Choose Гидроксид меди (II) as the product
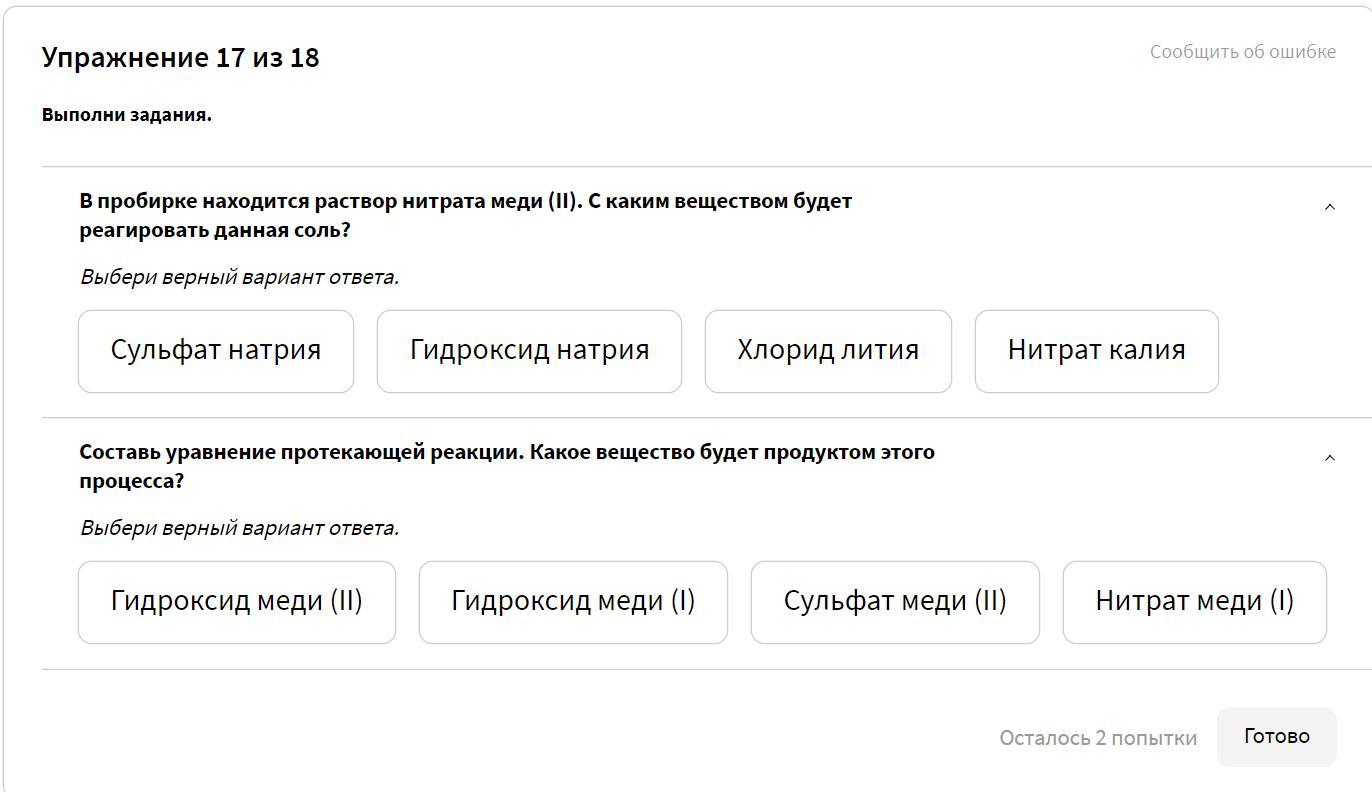1372x792 pixels. 237,602
